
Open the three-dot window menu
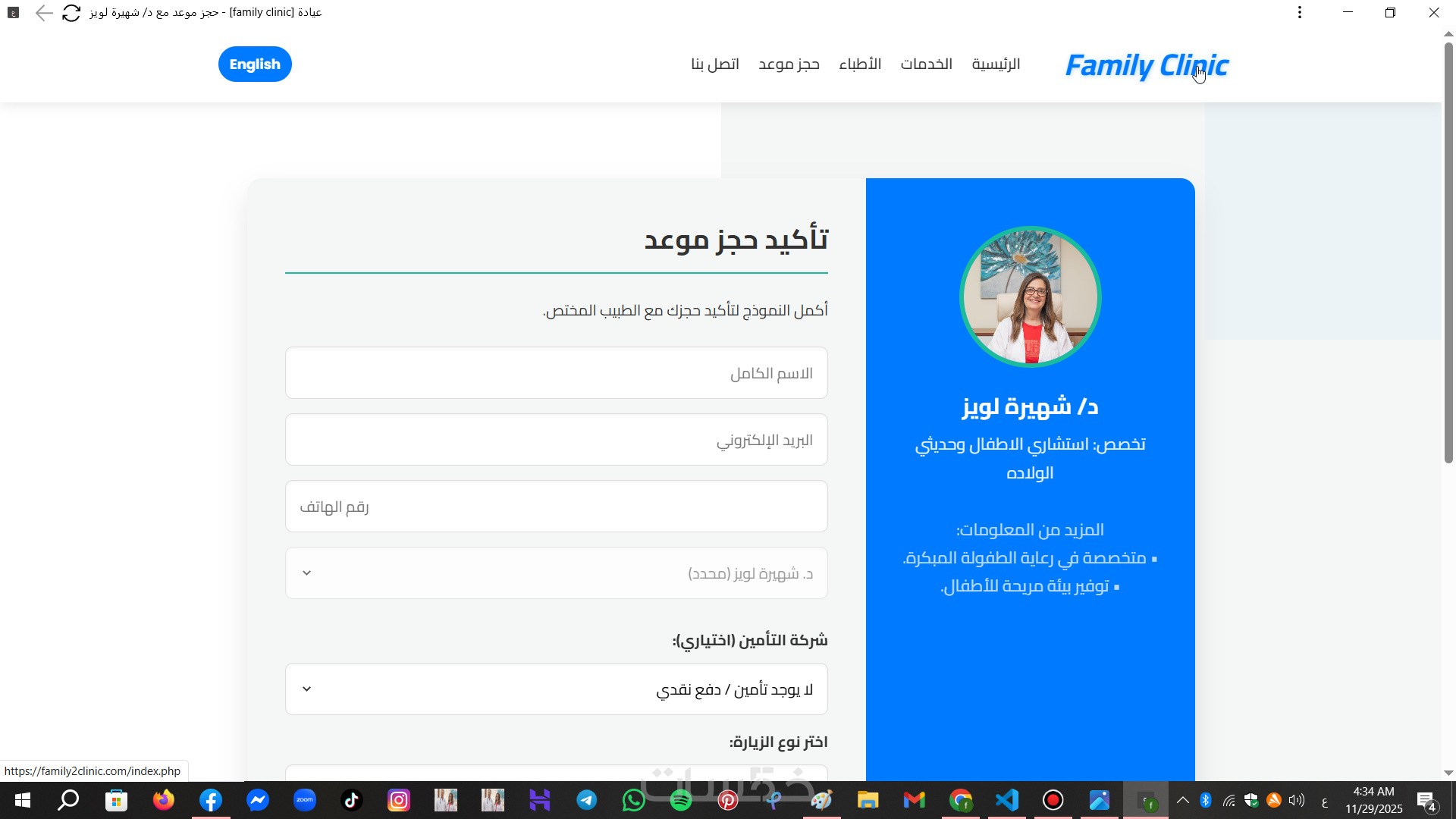coord(1300,13)
